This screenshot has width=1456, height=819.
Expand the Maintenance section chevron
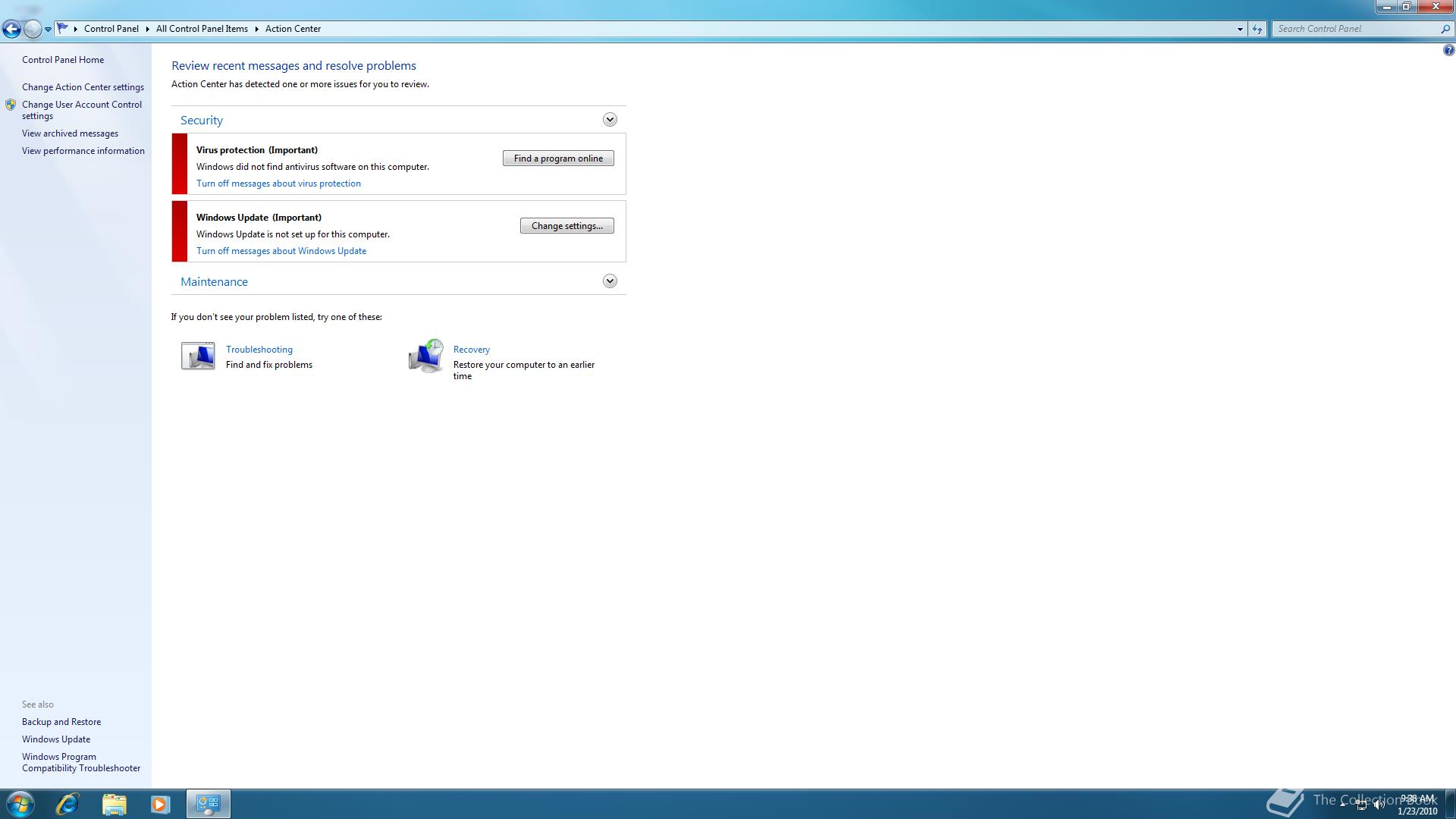(x=610, y=281)
